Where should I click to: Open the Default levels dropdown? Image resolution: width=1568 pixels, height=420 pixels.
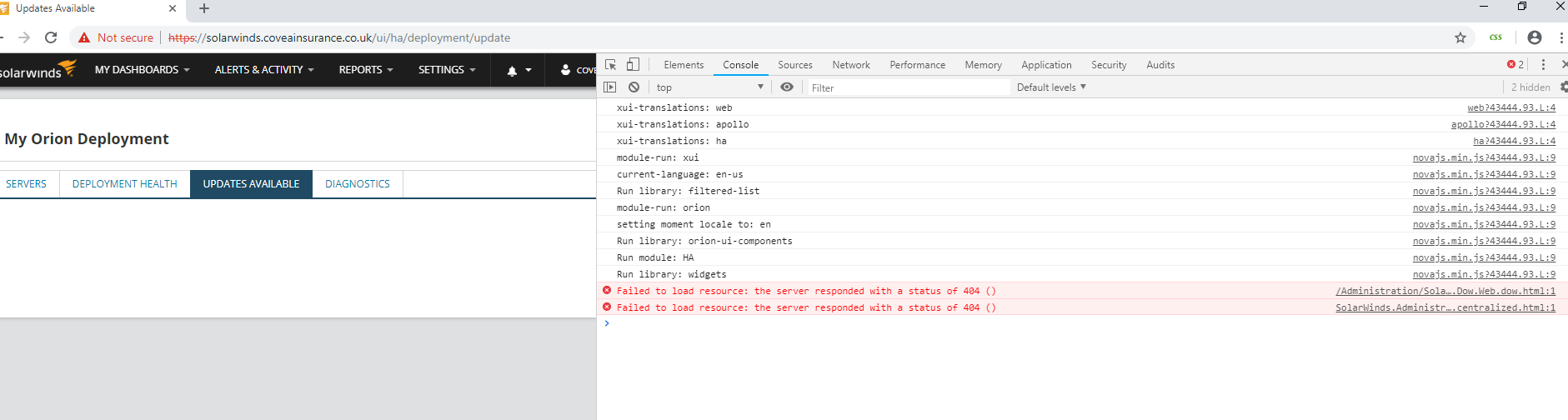(x=1051, y=87)
